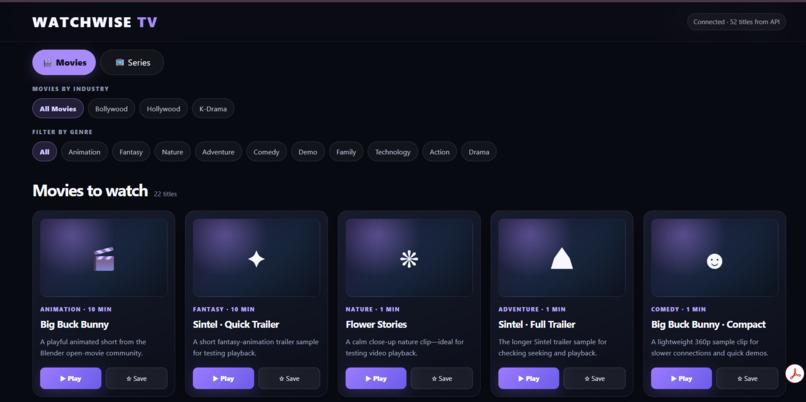Viewport: 806px width, 402px height.
Task: Click the mountain icon on Sintel Full Trailer
Action: 561,258
